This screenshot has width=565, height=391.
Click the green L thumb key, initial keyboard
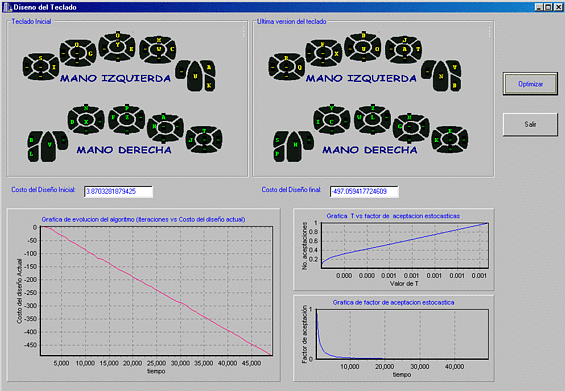(32, 154)
